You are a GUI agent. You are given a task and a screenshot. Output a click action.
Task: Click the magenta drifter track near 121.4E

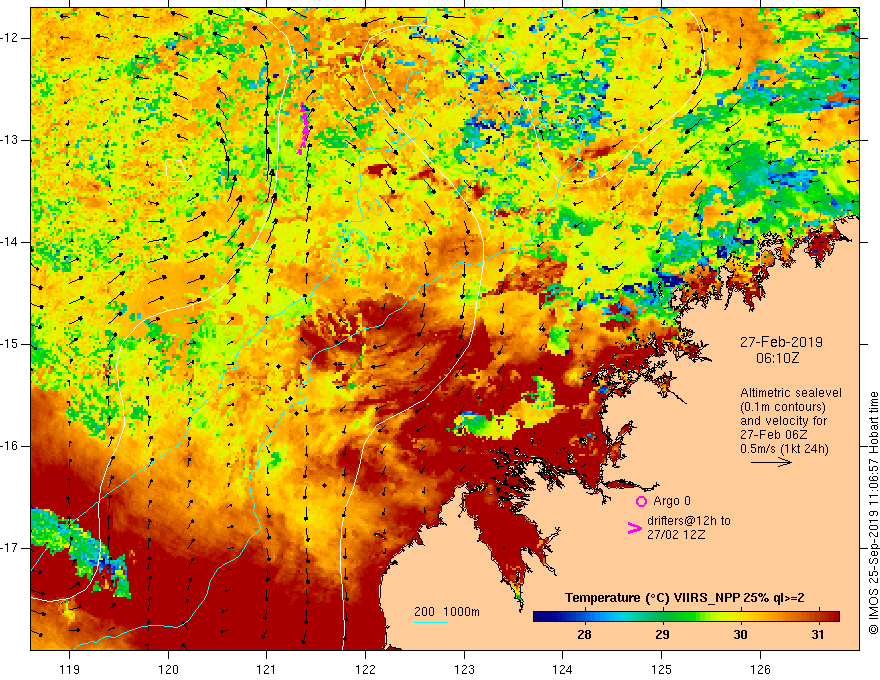[304, 128]
